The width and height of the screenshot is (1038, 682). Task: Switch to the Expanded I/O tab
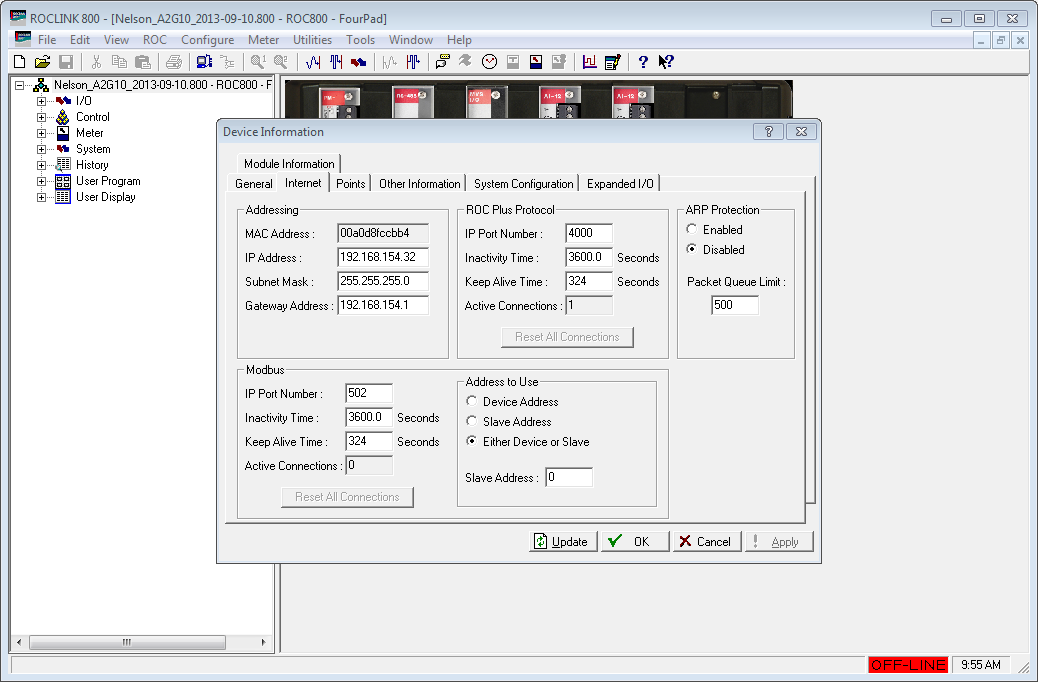tap(620, 183)
